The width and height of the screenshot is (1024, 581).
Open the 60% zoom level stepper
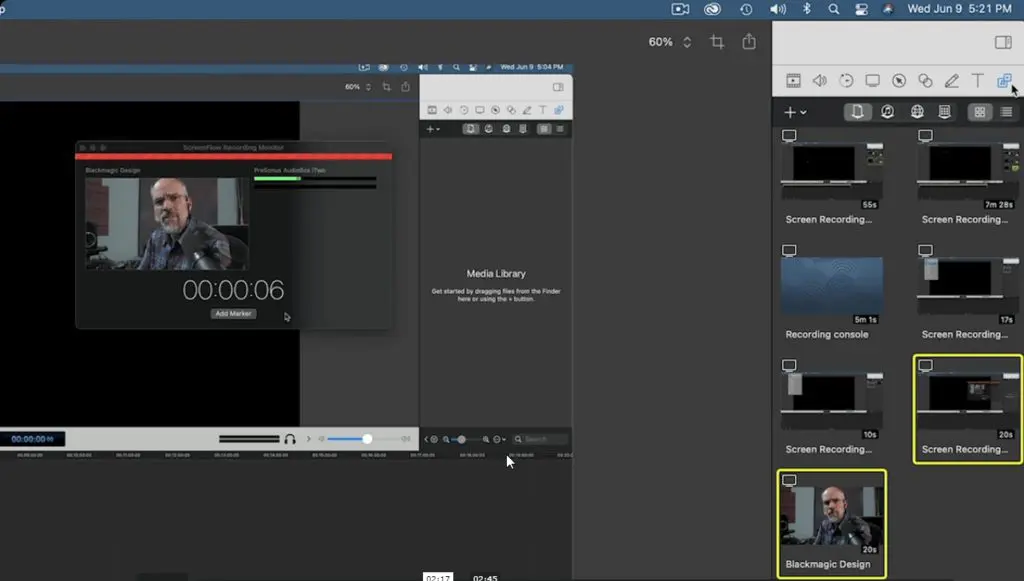(686, 42)
